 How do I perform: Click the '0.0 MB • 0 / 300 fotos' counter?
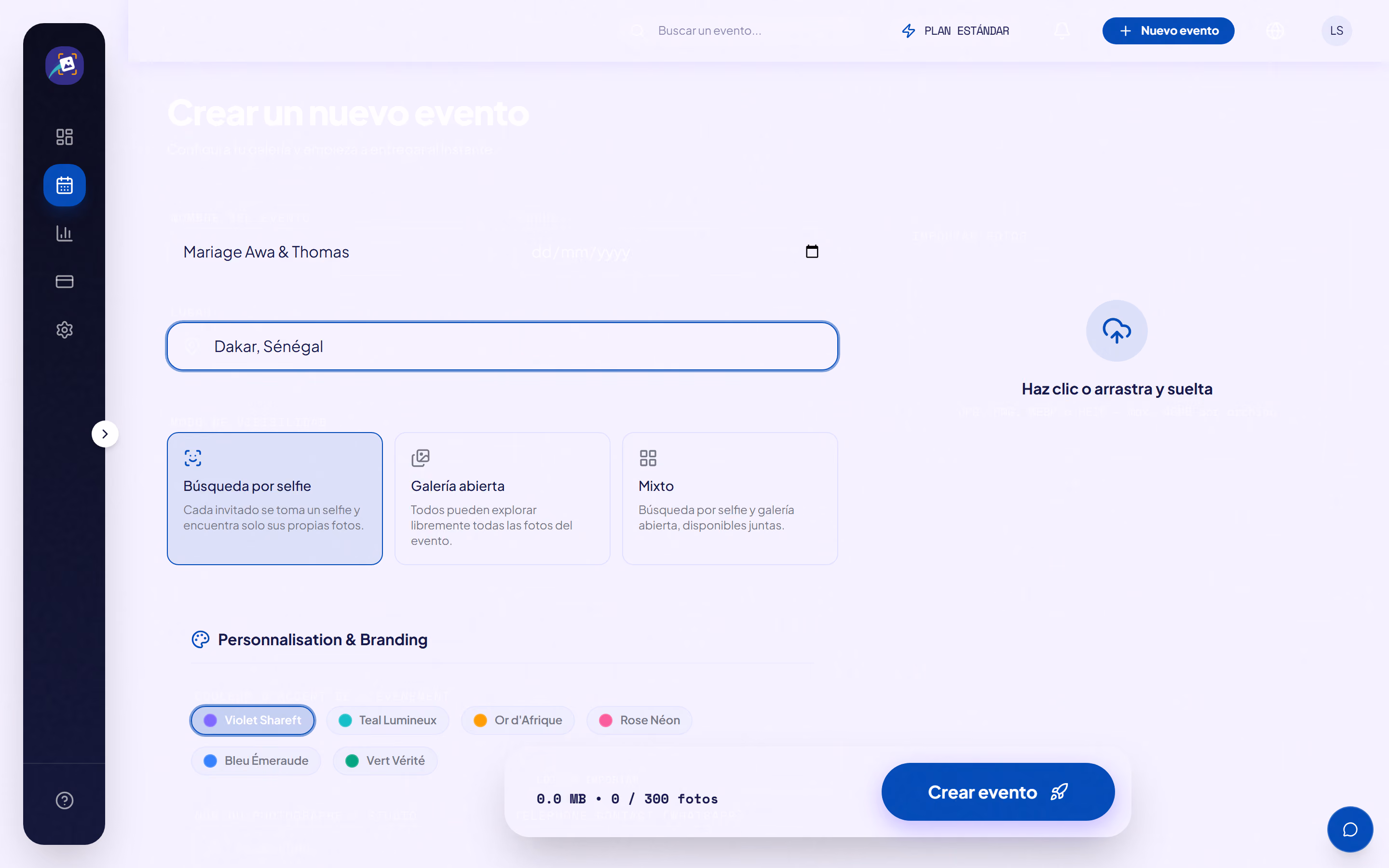(627, 799)
